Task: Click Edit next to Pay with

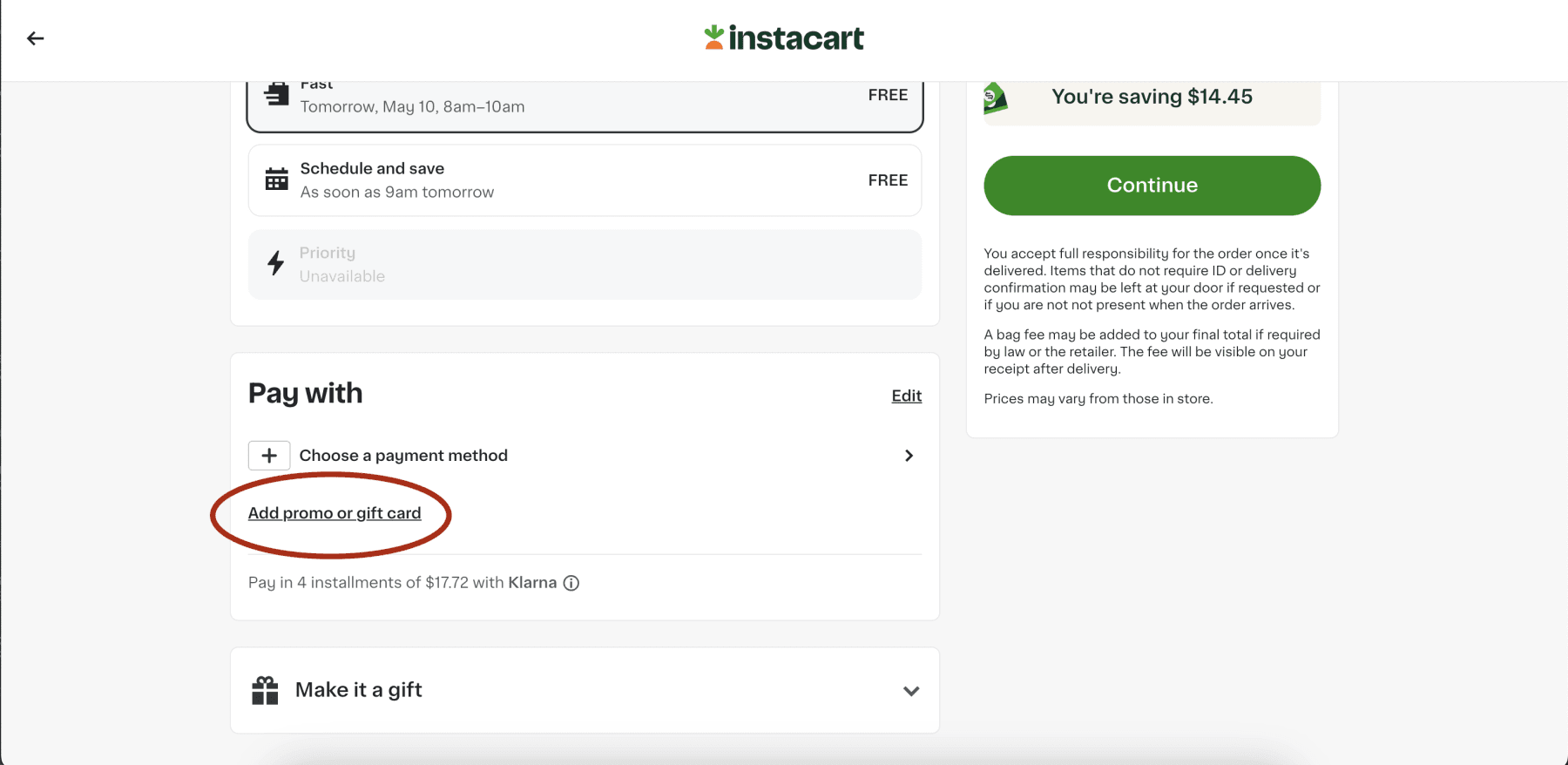Action: pyautogui.click(x=906, y=396)
